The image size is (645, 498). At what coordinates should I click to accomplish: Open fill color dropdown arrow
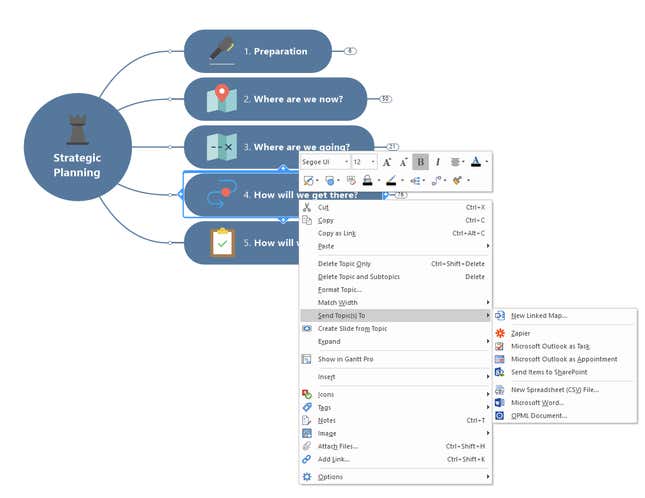[379, 180]
